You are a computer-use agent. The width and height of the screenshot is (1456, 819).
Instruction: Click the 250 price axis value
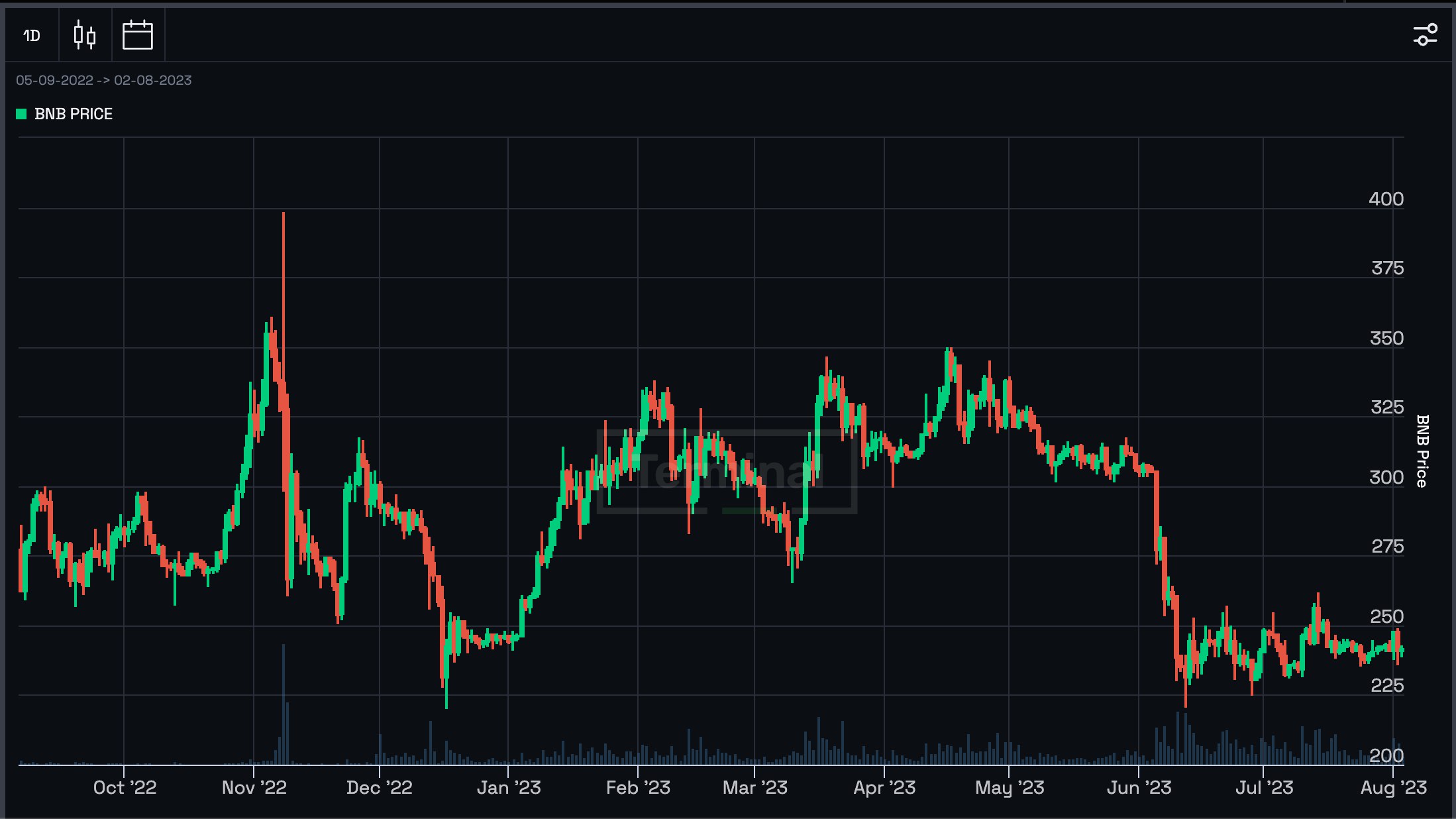point(1386,616)
